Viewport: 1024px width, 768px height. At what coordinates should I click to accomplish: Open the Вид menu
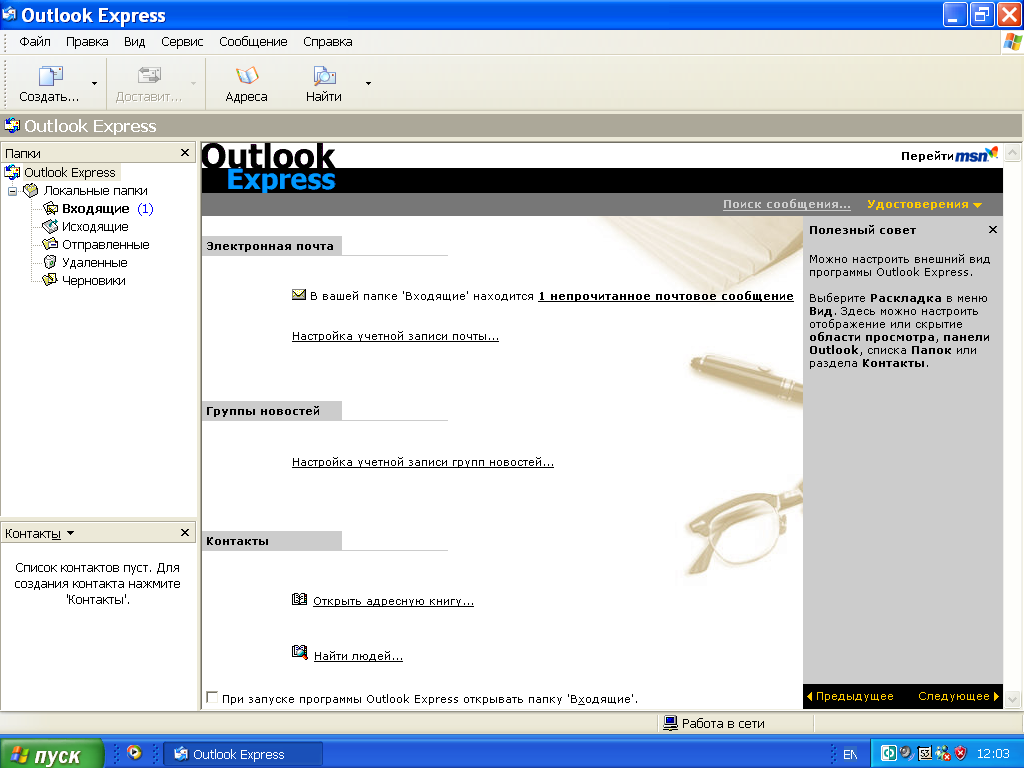(x=135, y=42)
